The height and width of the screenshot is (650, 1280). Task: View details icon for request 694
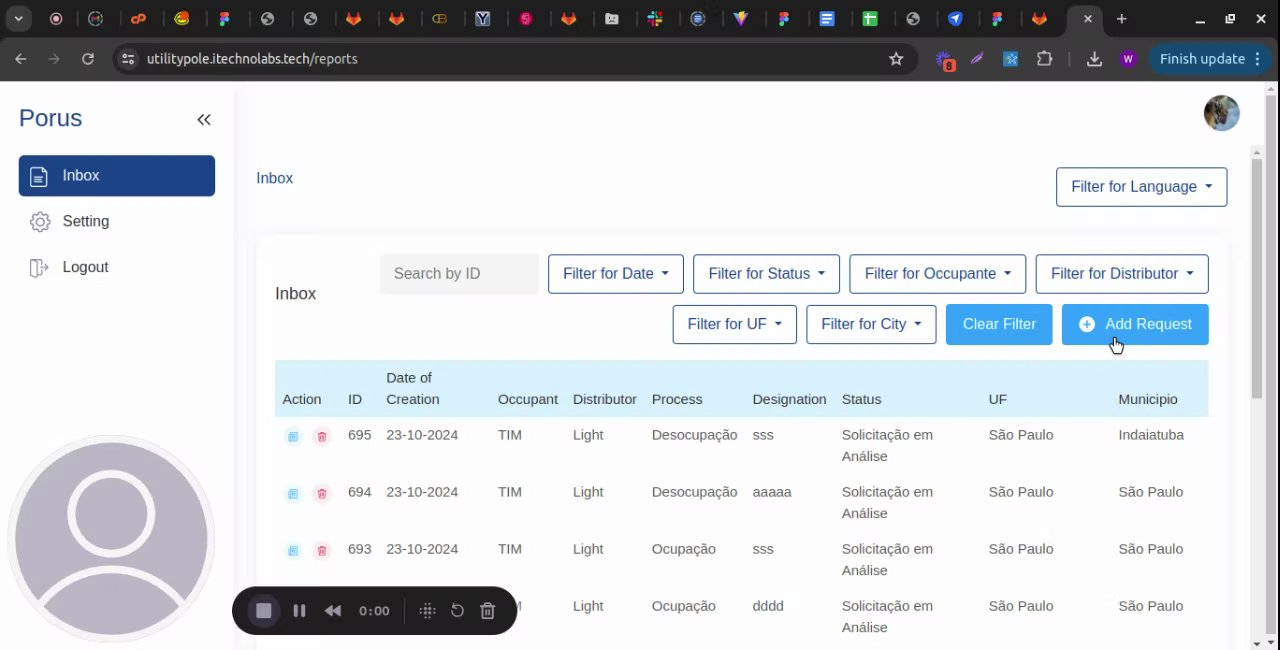point(293,494)
